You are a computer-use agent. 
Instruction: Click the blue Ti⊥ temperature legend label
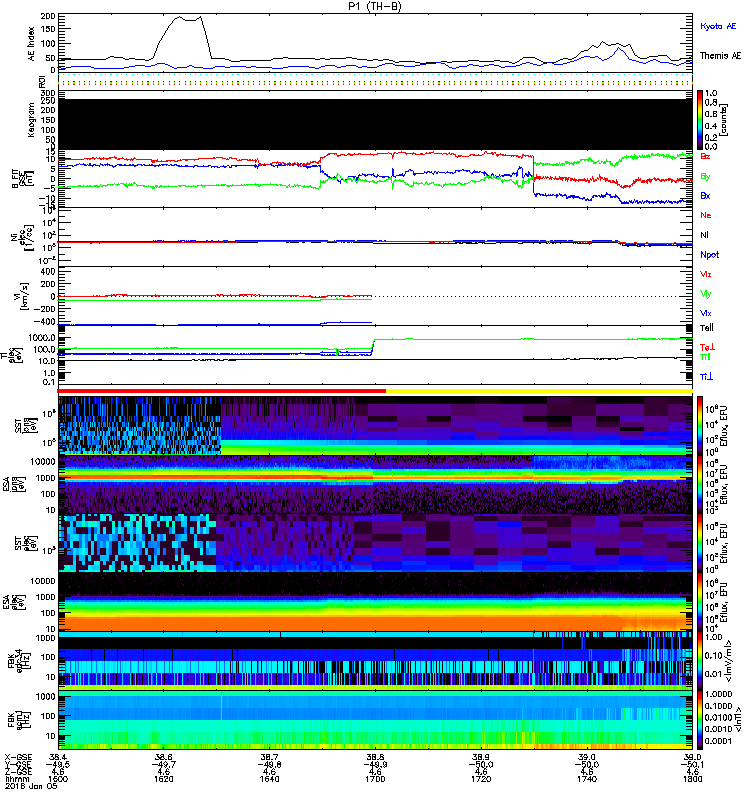(x=706, y=377)
